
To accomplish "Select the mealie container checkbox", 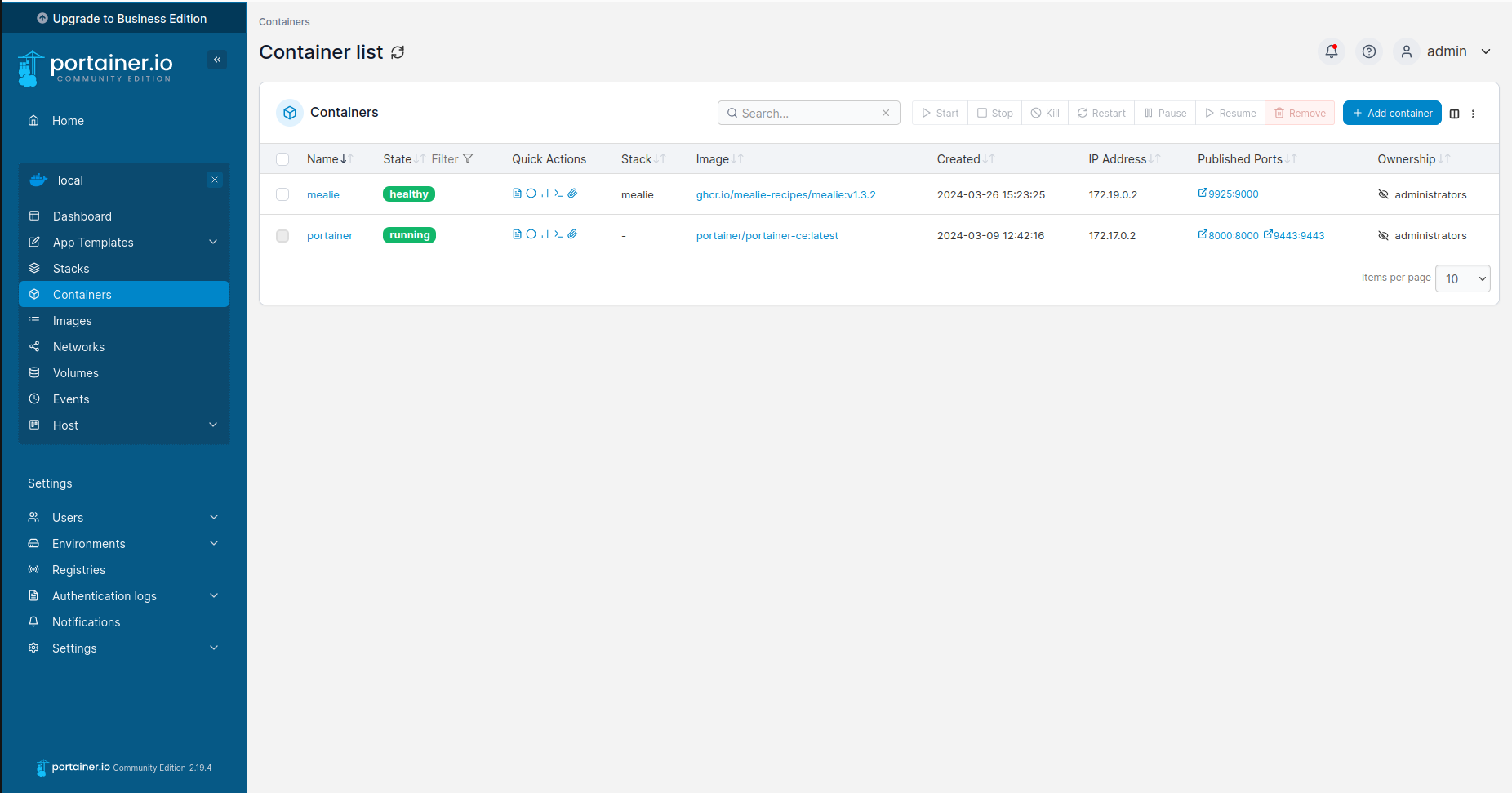I will (282, 194).
